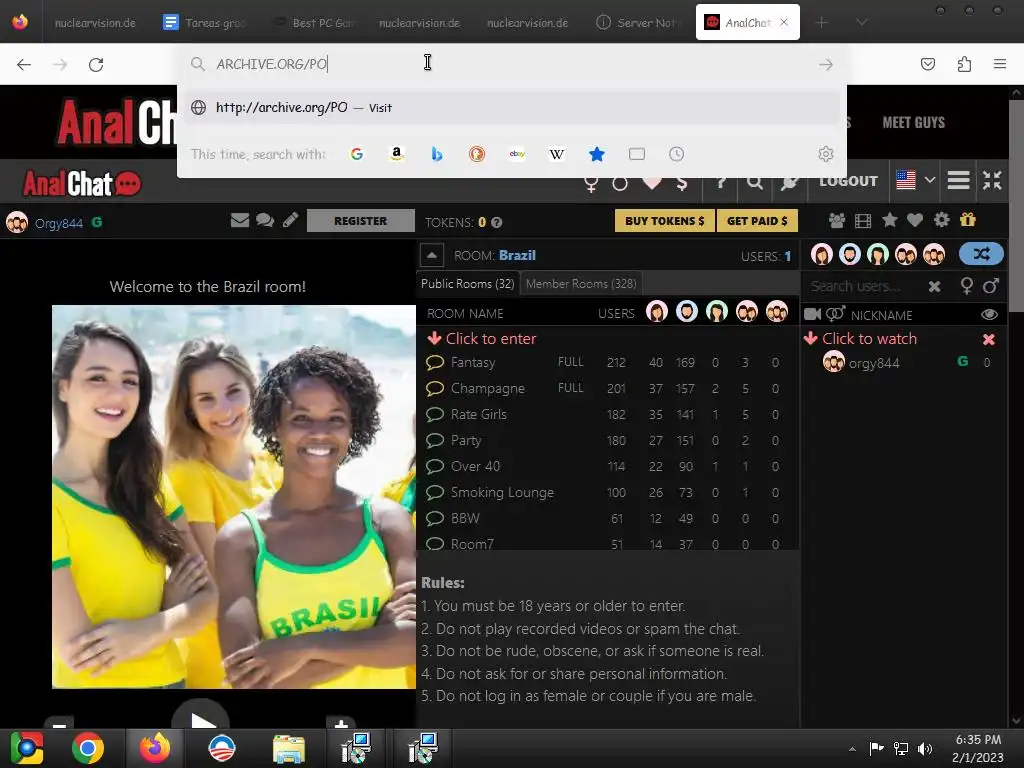Image resolution: width=1024 pixels, height=768 pixels.
Task: Enter the Smoking Lounge room
Action: [502, 492]
